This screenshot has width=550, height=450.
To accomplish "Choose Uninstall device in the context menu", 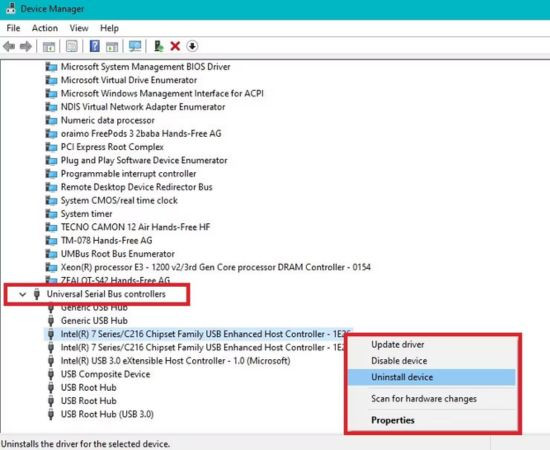I will pyautogui.click(x=432, y=377).
